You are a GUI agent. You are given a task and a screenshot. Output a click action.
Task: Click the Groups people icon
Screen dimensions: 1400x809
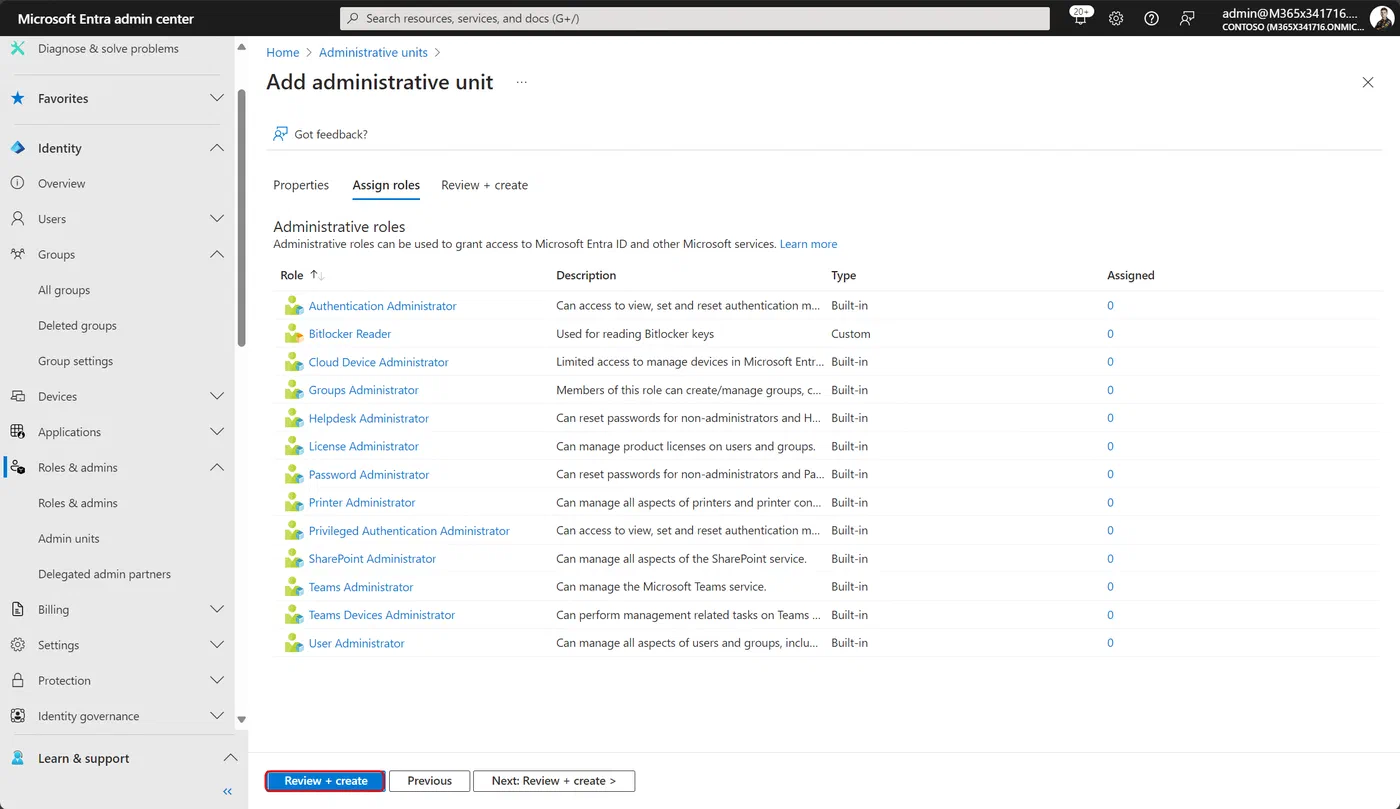18,254
